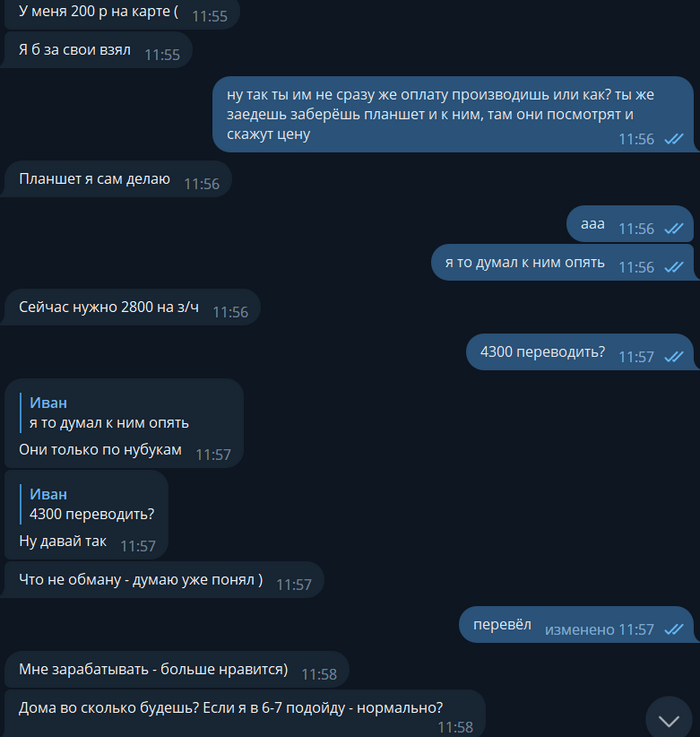Select the message "Планшет я сам делаю"
Viewport: 700px width, 737px height.
pos(94,180)
